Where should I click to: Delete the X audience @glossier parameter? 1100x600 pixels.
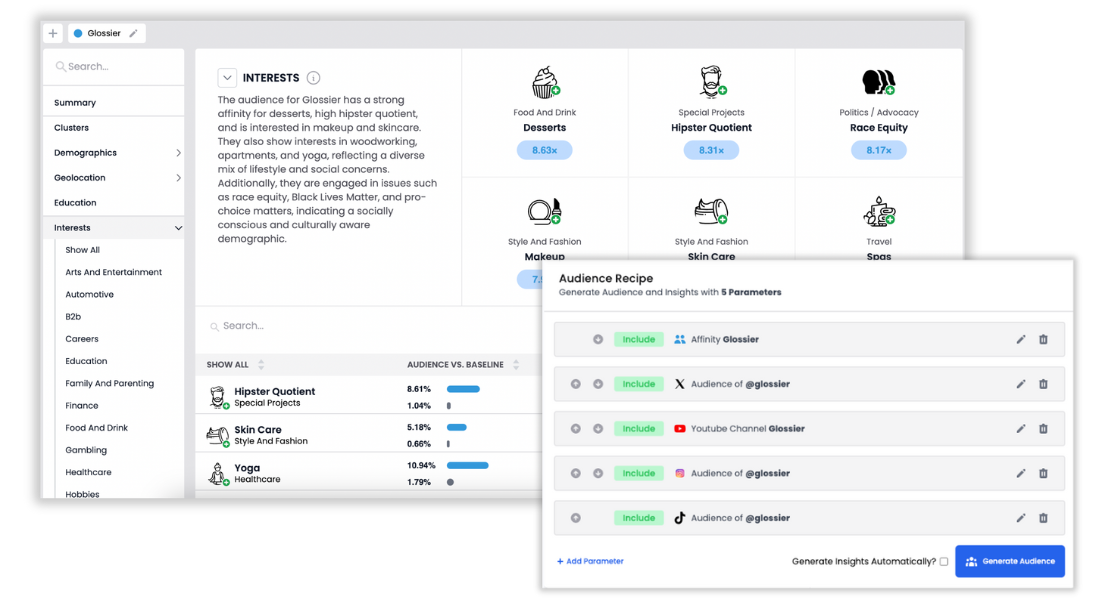pyautogui.click(x=1043, y=385)
